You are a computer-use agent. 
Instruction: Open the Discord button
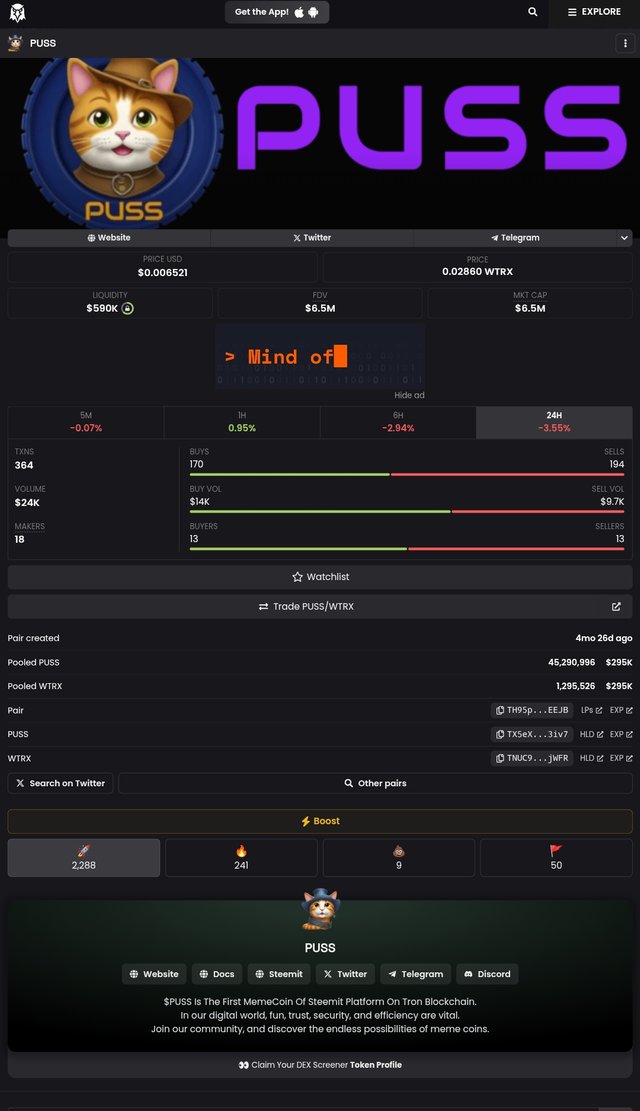click(487, 974)
